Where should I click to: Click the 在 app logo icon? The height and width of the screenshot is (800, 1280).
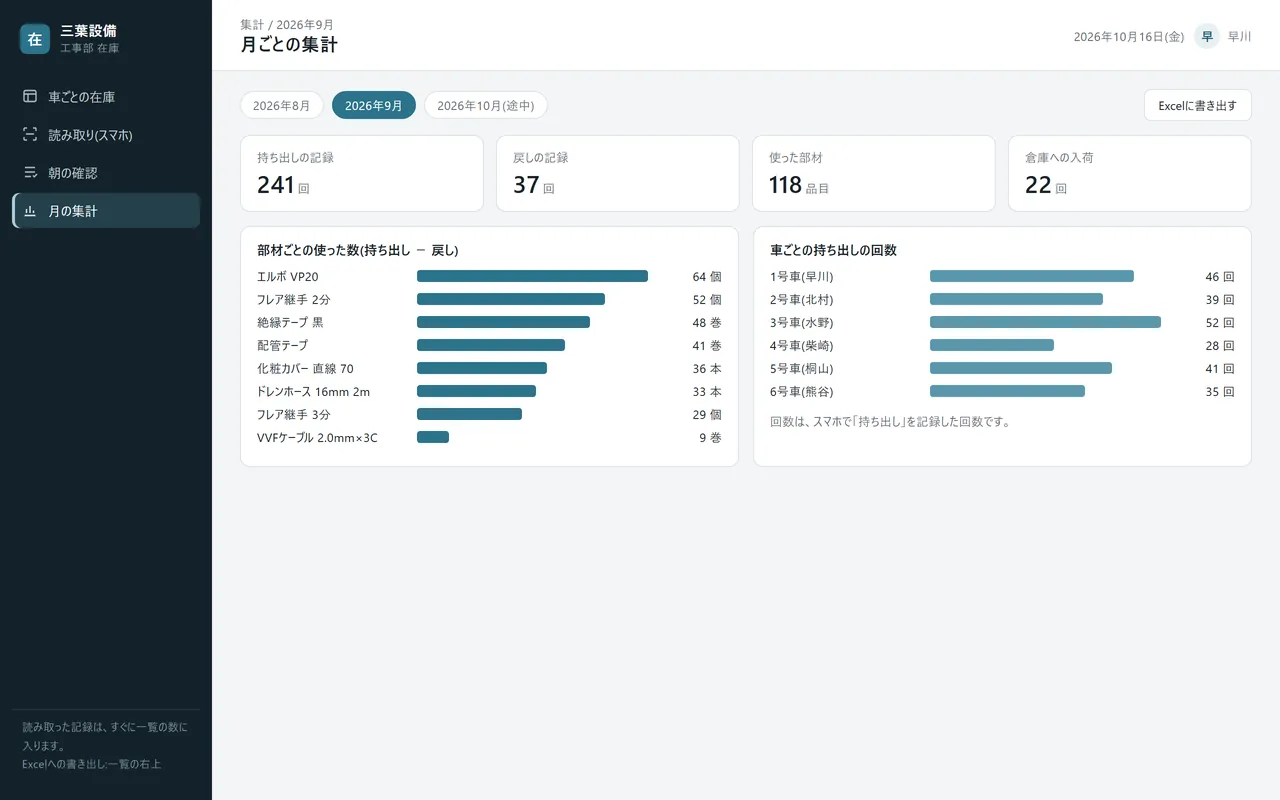click(x=35, y=39)
